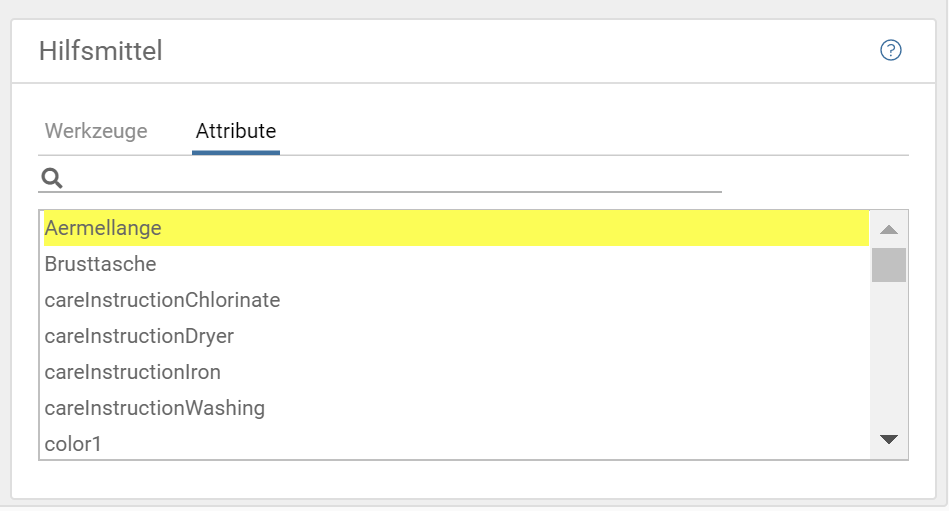
Task: Select the careInstructionChlorinate attribute
Action: 162,300
